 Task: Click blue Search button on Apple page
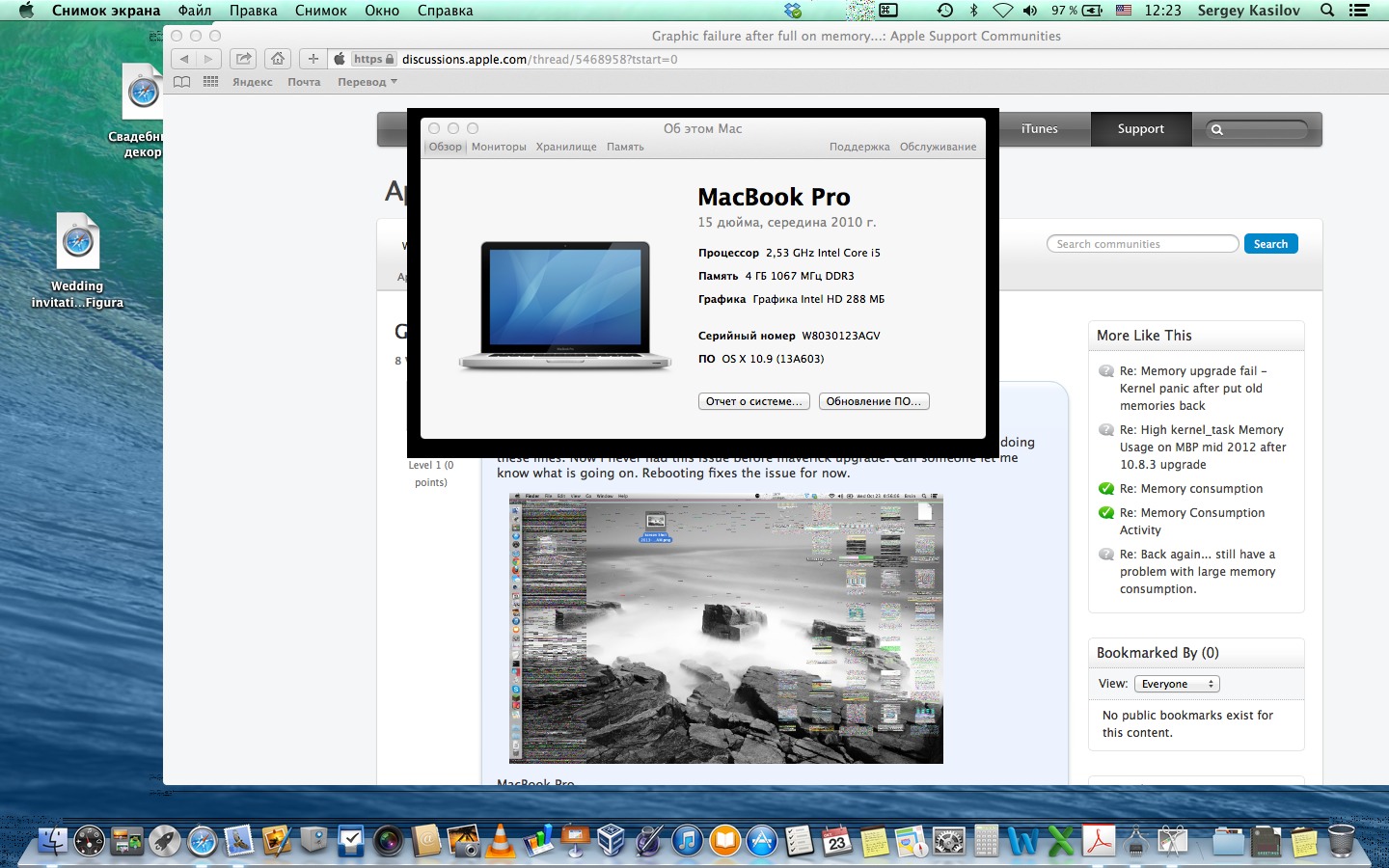(1270, 244)
